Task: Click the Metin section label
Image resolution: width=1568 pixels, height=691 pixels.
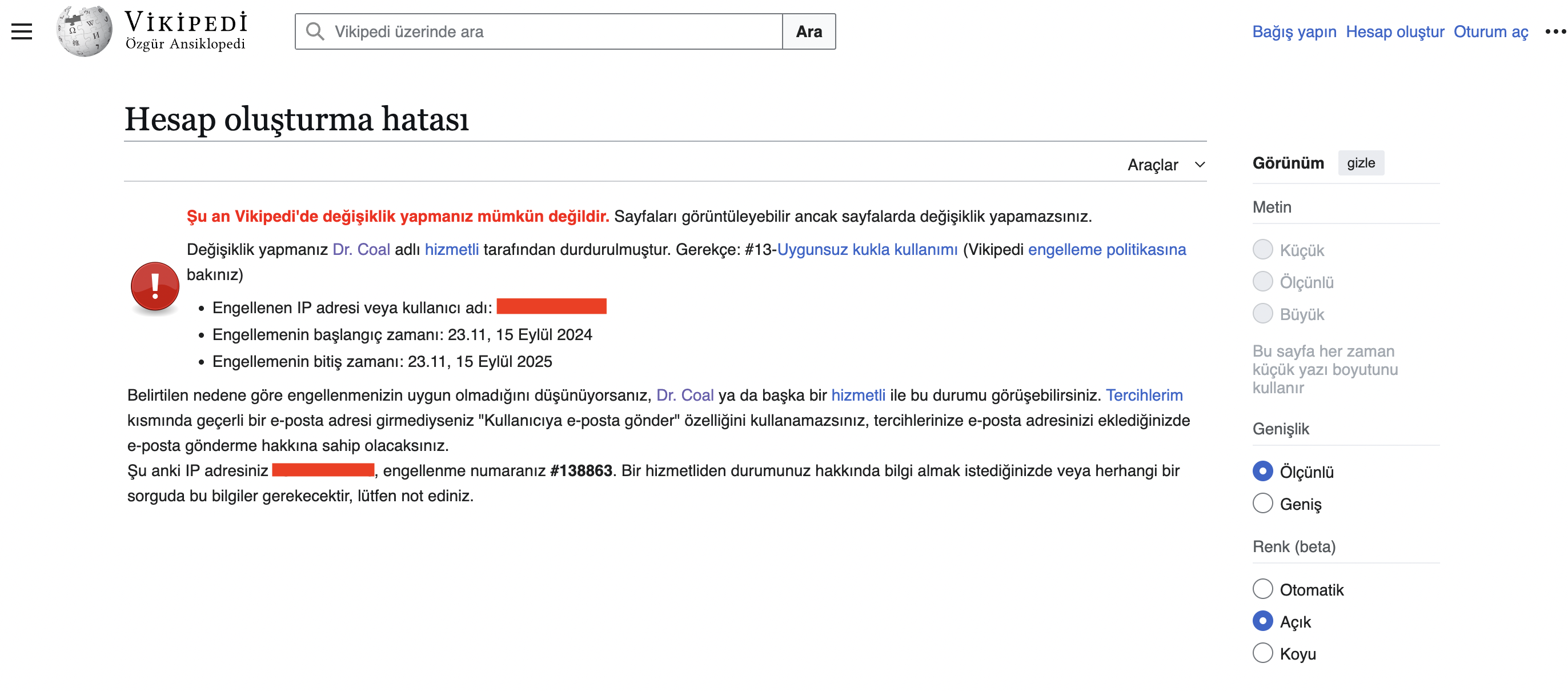Action: pyautogui.click(x=1272, y=207)
